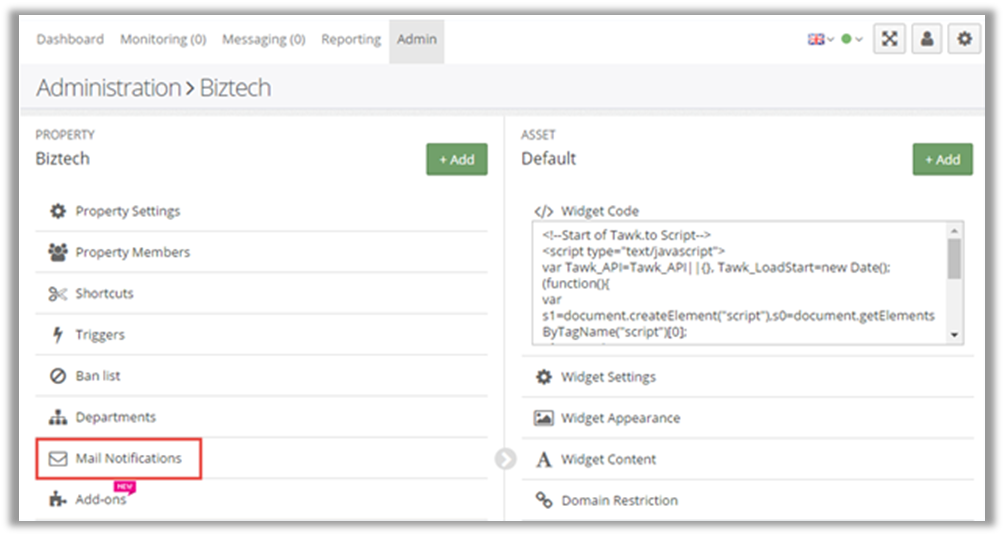
Task: Open the user profile icon
Action: (x=927, y=39)
